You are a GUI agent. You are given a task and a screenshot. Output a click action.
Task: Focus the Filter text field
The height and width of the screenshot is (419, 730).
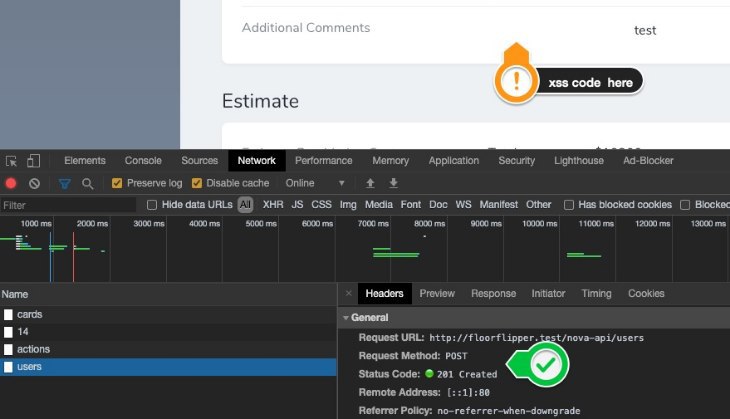68,205
